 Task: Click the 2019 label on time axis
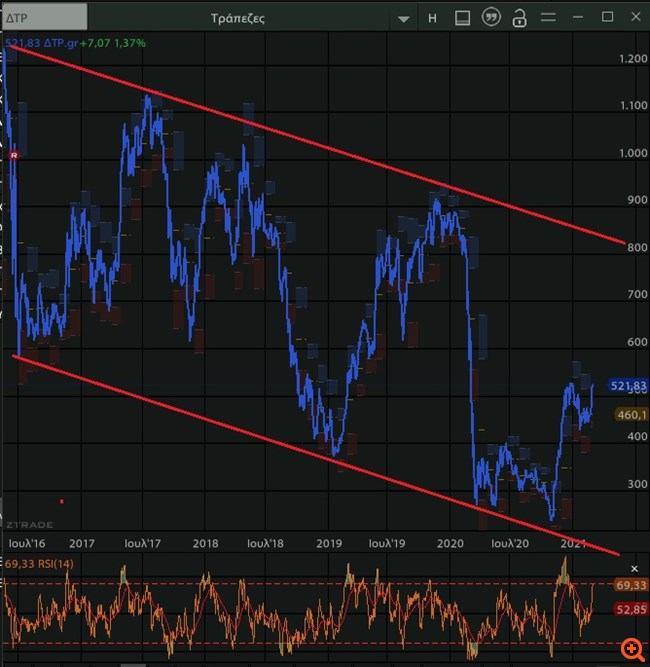tap(329, 543)
